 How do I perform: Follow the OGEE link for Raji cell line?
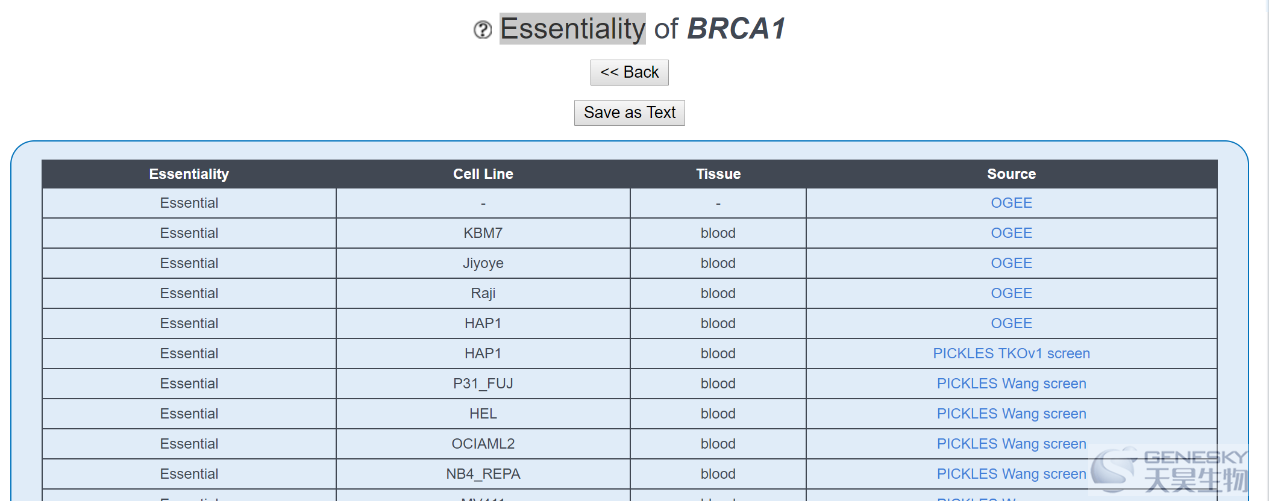[1011, 293]
